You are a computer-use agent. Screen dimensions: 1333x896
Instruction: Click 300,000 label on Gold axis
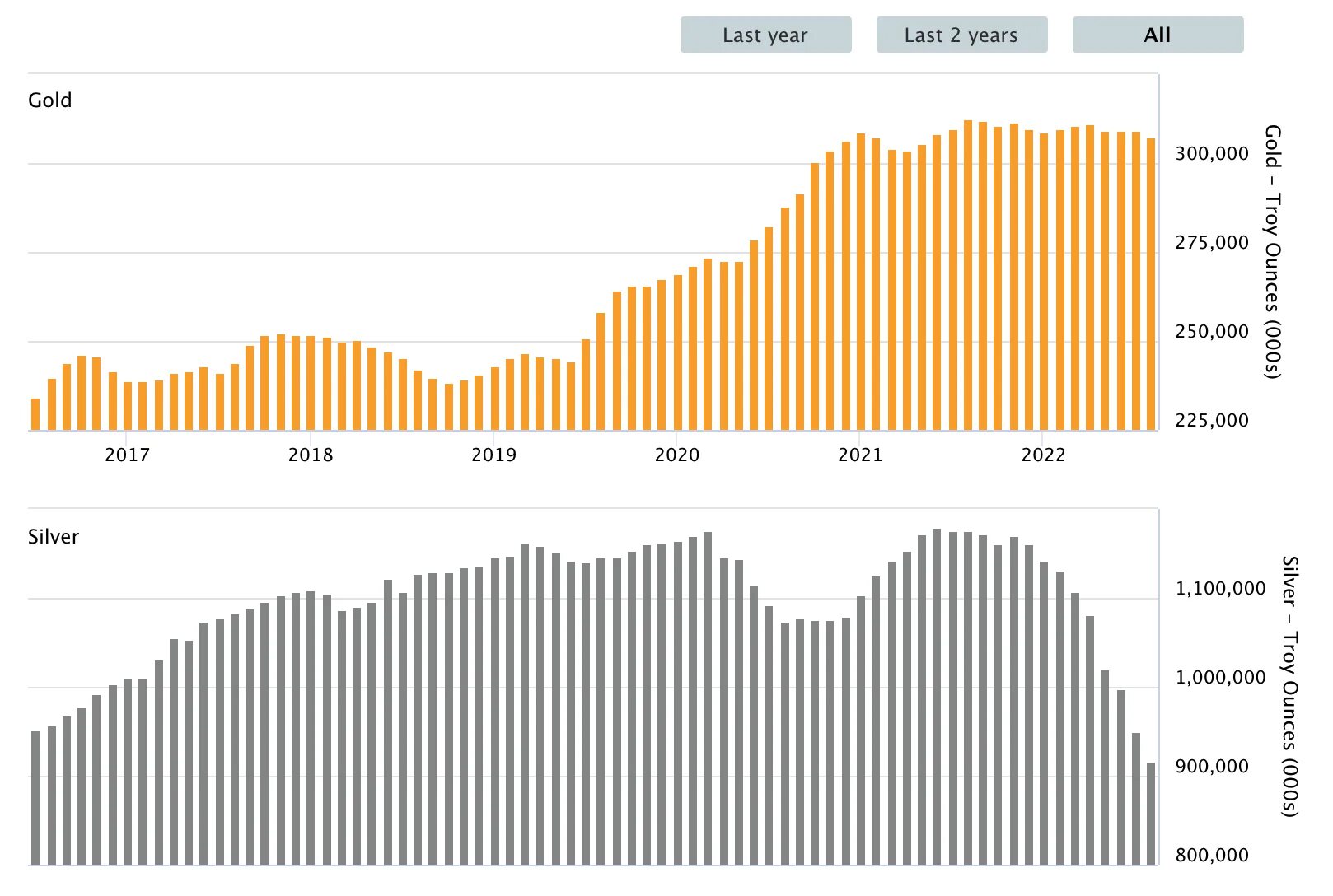(x=1212, y=154)
